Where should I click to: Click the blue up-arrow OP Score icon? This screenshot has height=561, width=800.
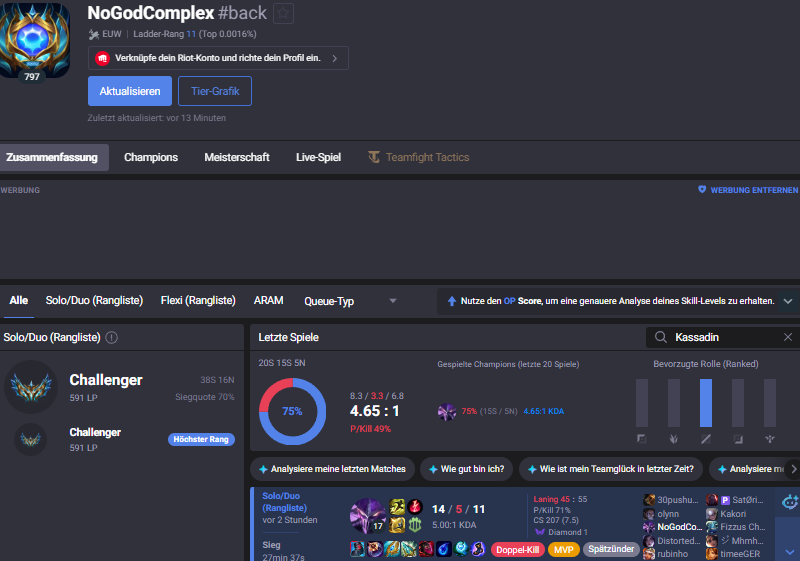pos(452,301)
